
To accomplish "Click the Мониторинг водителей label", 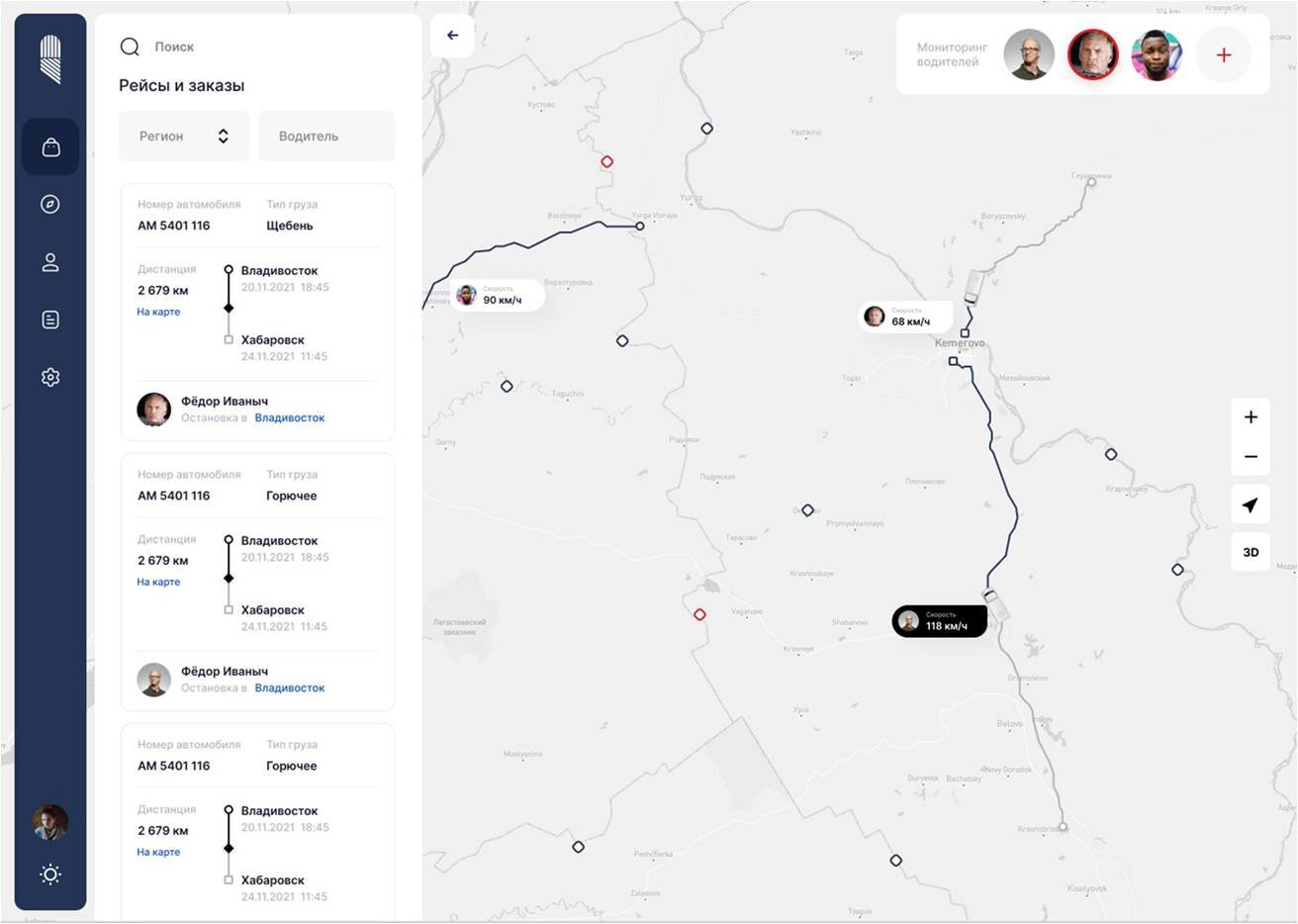I will pos(952,54).
